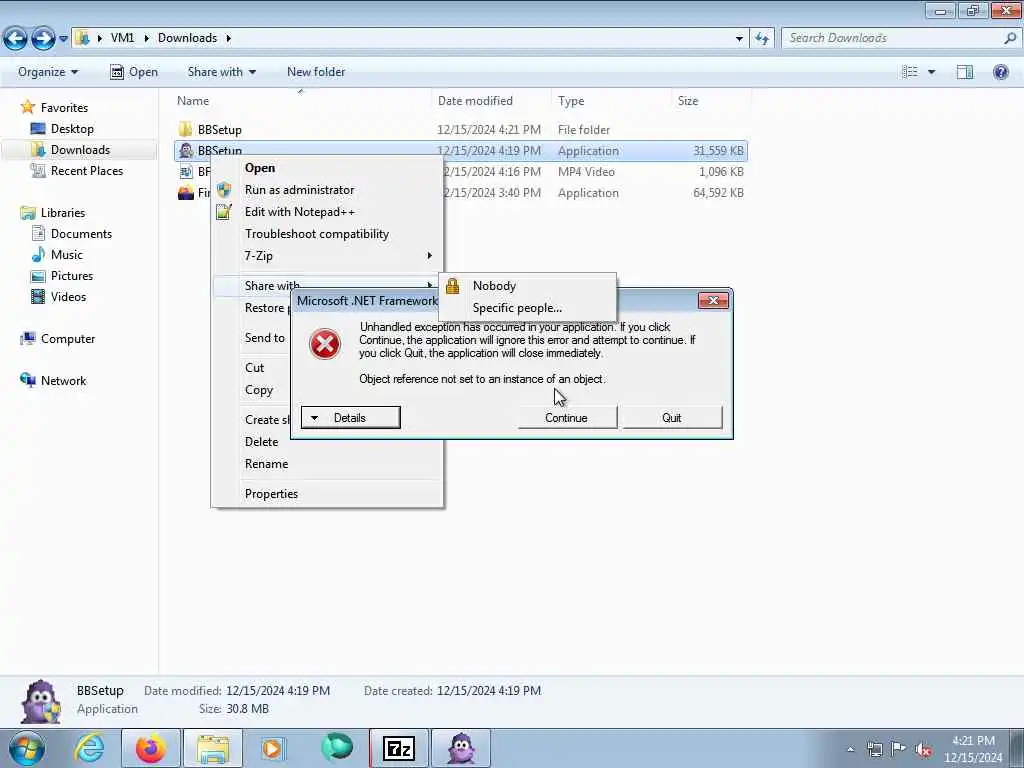Click the purple gorilla BBSetup taskbar icon

point(461,748)
